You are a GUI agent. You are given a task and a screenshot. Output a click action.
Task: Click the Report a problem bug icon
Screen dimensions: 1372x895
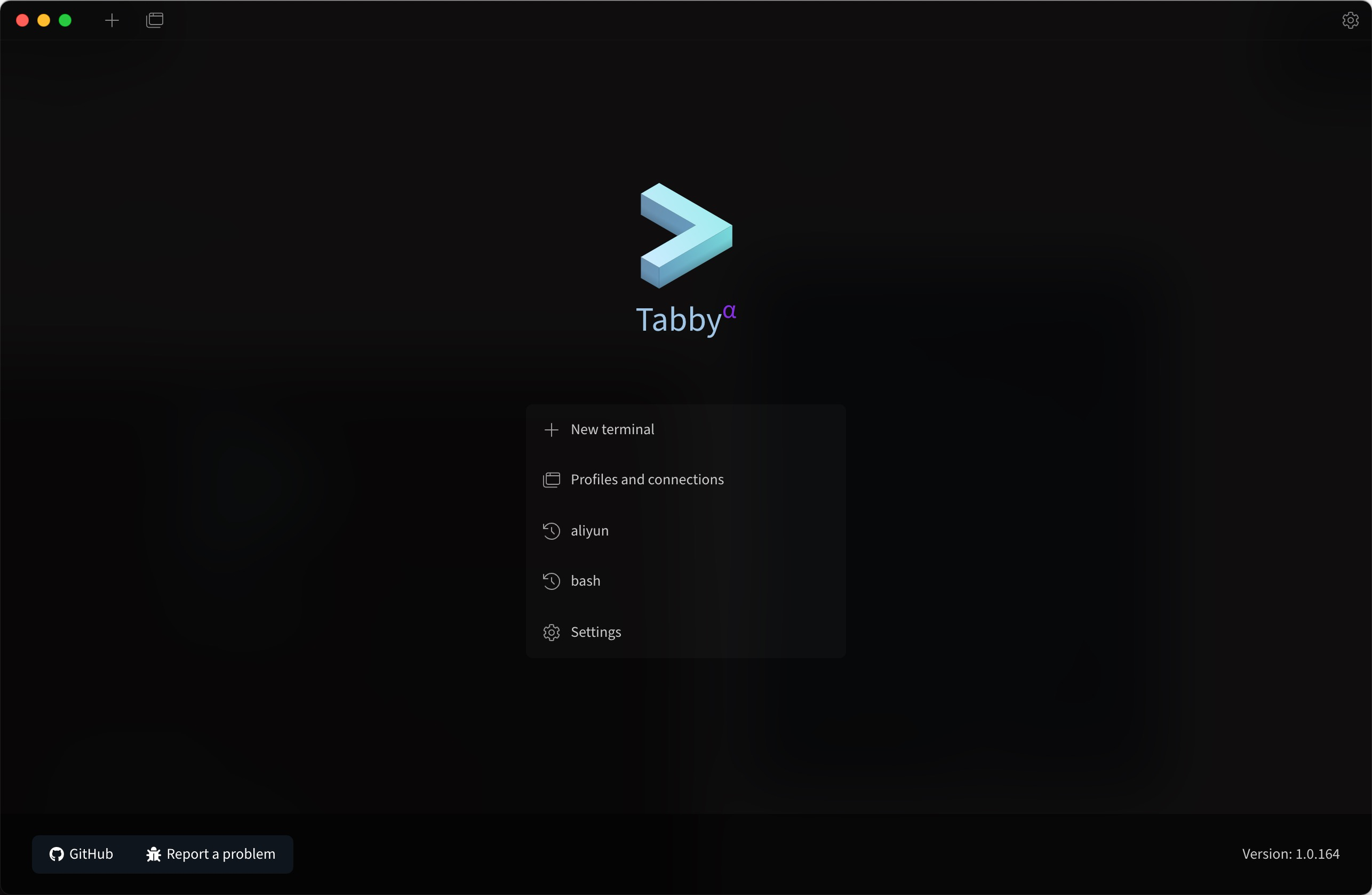(153, 854)
